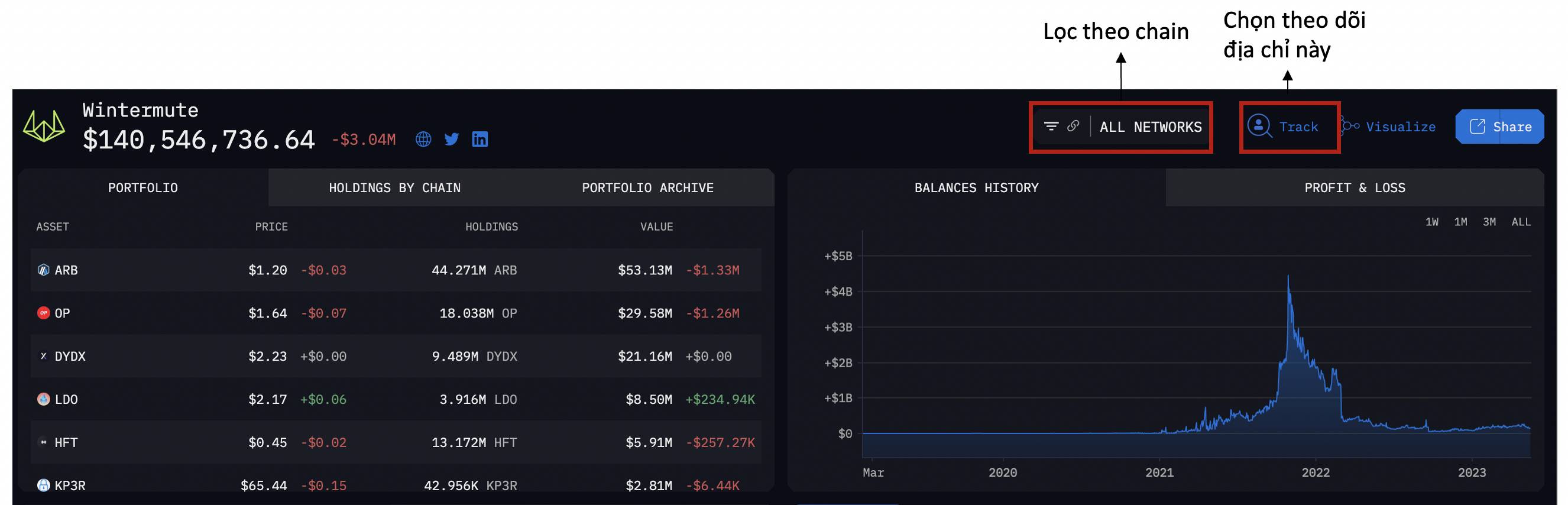This screenshot has height=505, width=1568.
Task: Open the Twitter profile icon
Action: click(452, 140)
